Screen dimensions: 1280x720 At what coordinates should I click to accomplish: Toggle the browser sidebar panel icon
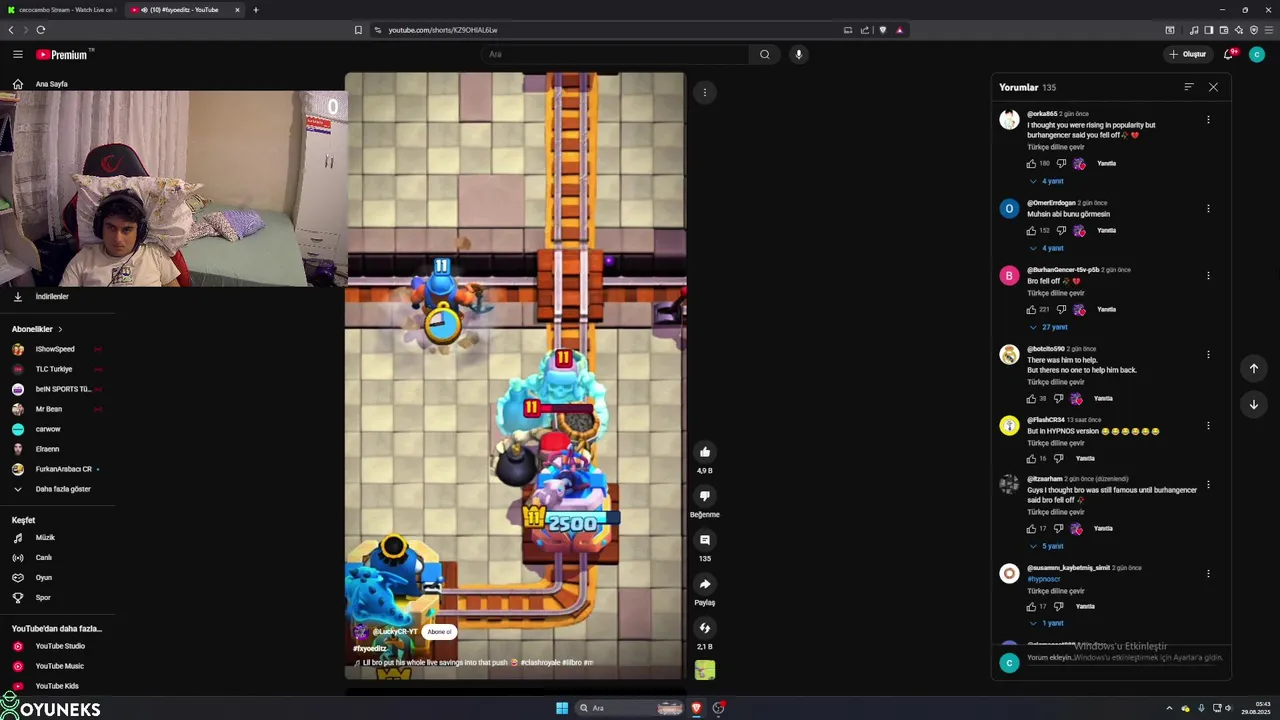click(1209, 30)
